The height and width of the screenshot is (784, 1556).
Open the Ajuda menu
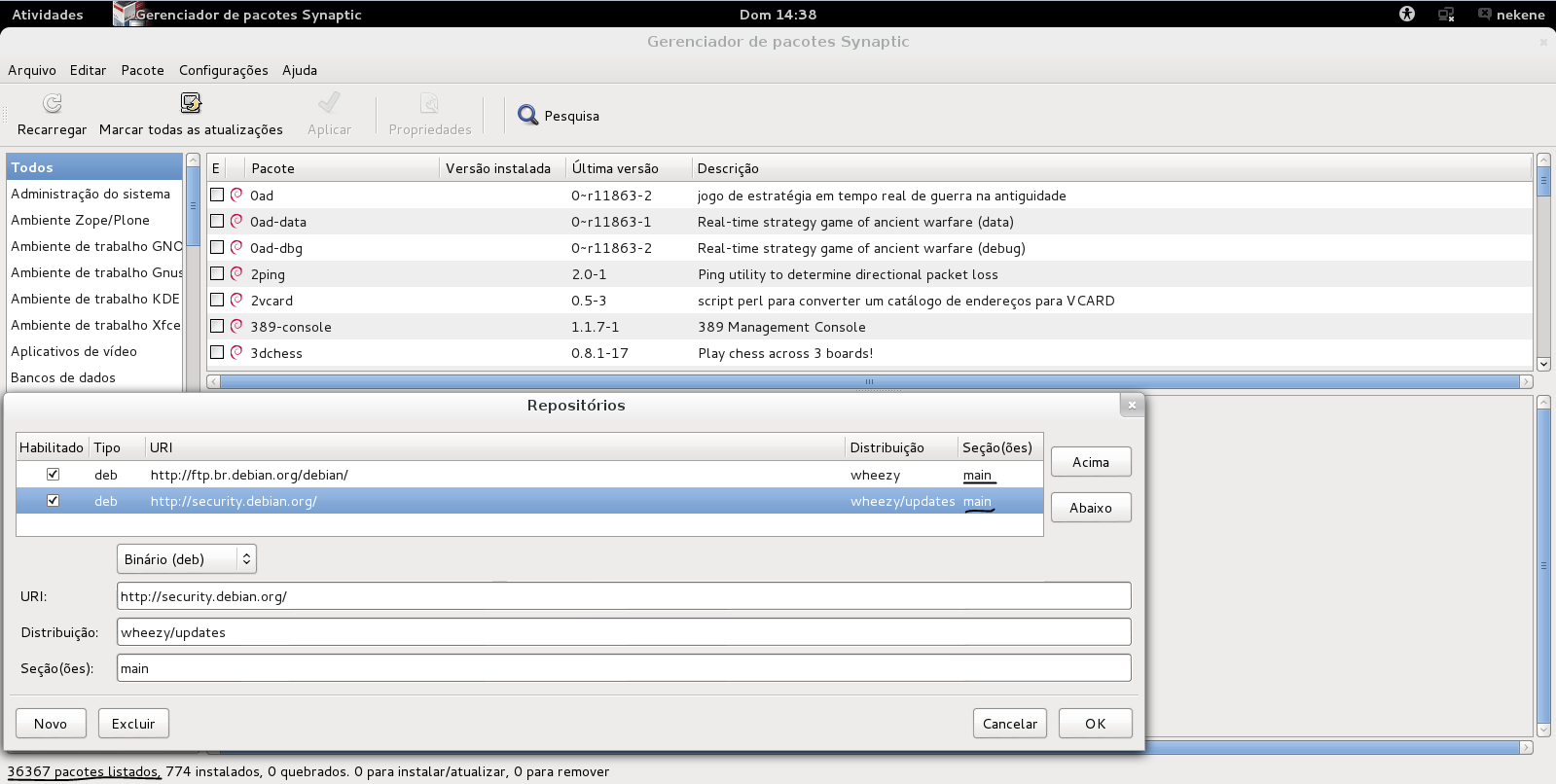tap(300, 70)
